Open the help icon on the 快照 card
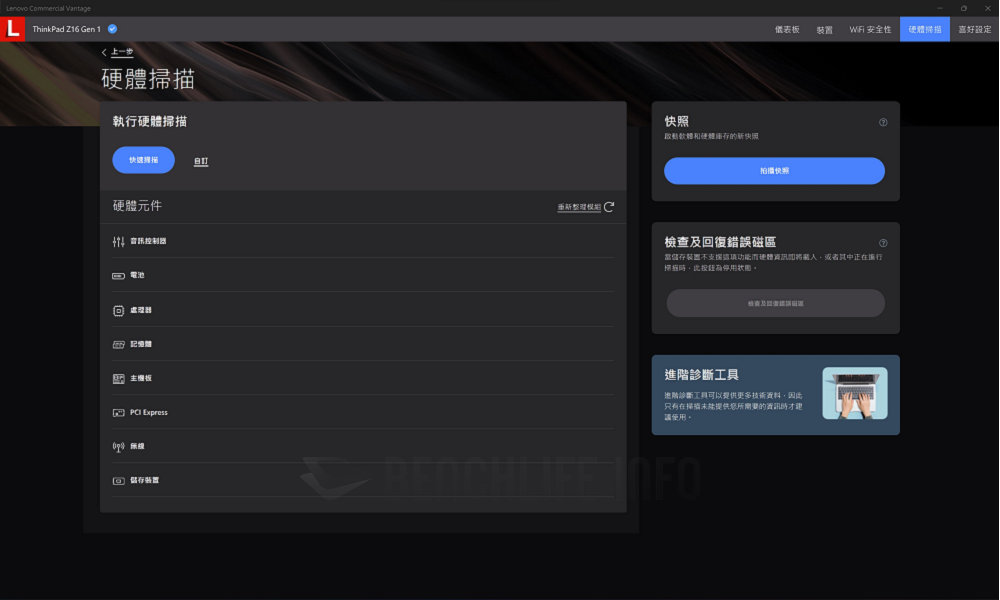 pyautogui.click(x=883, y=121)
